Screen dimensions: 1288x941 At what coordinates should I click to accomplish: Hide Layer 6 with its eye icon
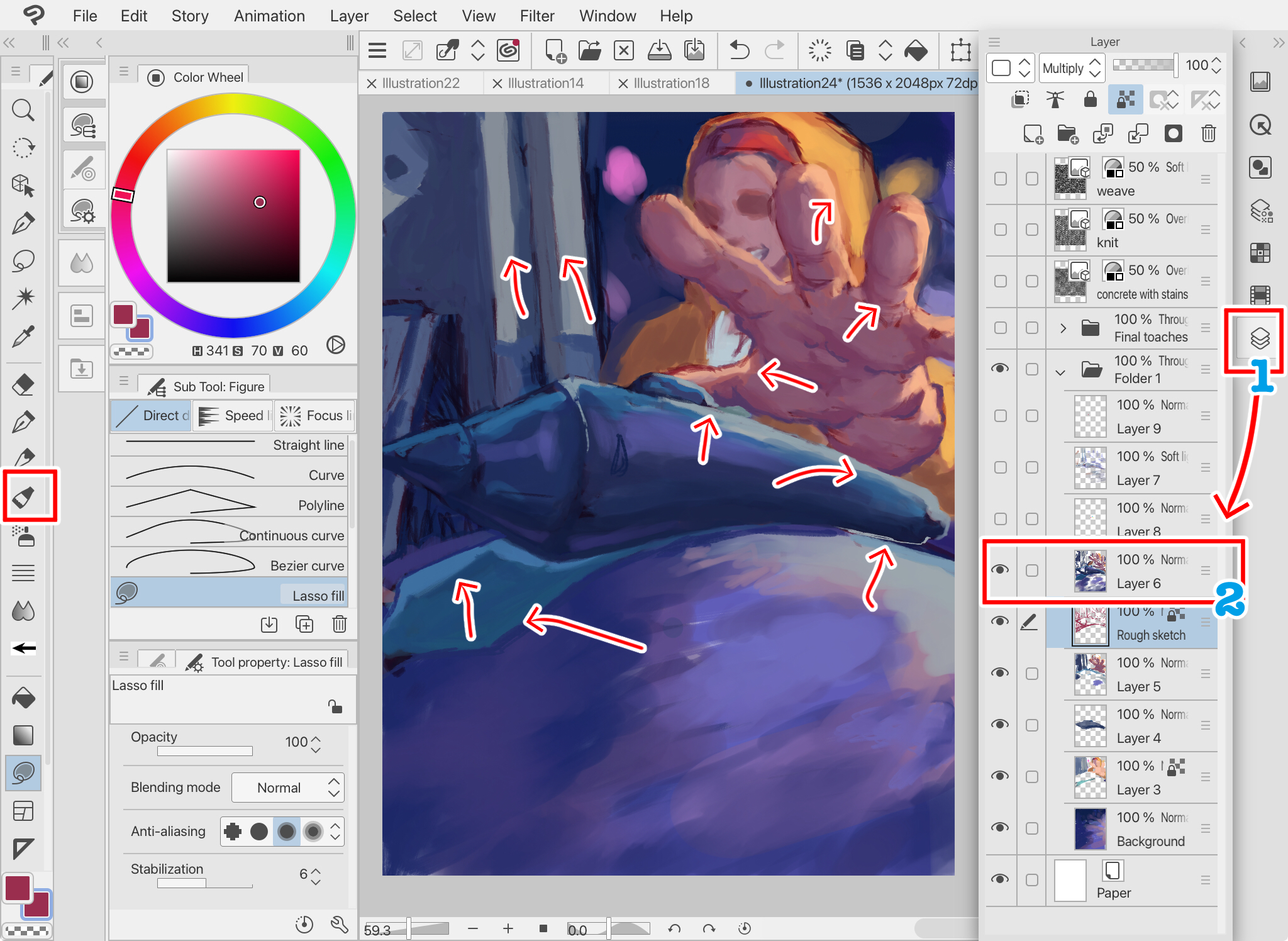(x=1000, y=570)
